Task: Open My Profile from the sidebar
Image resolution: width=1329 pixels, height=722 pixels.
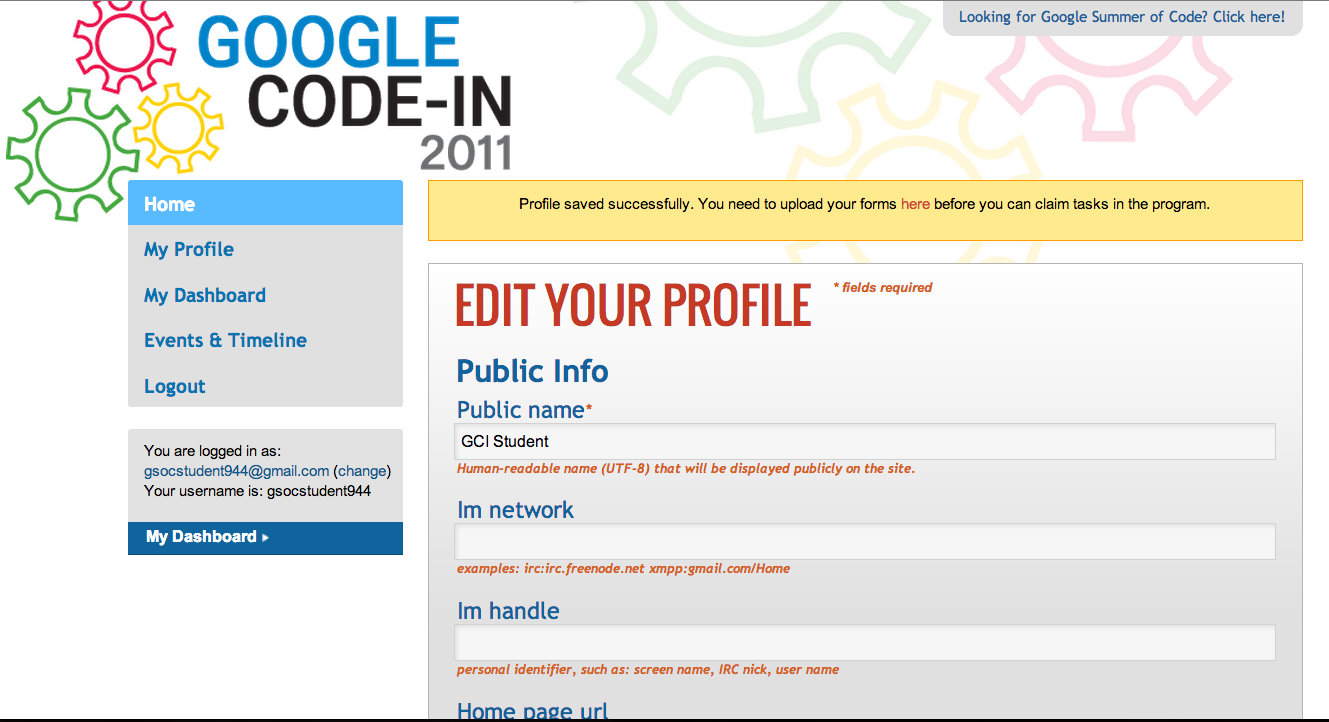Action: click(x=189, y=249)
